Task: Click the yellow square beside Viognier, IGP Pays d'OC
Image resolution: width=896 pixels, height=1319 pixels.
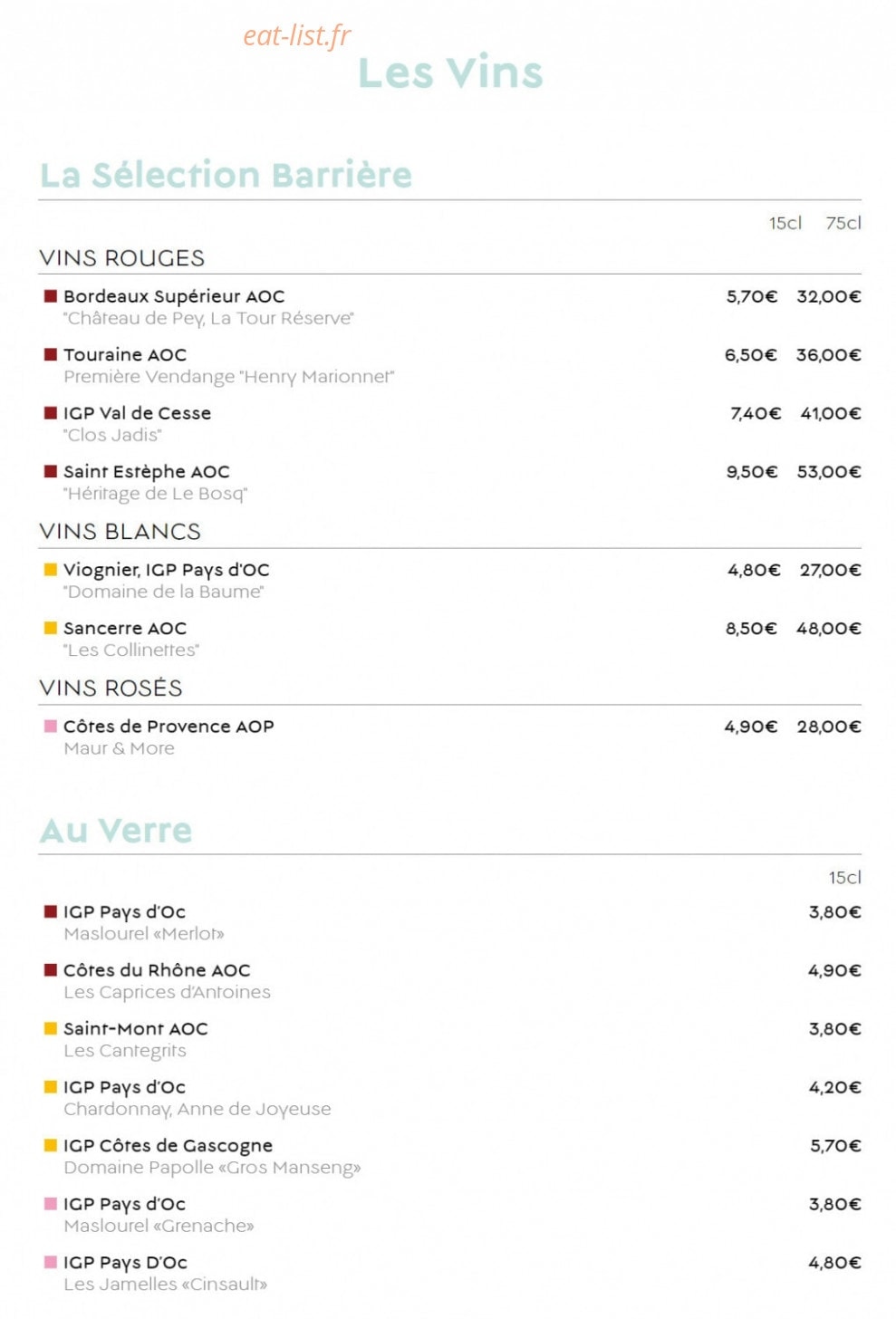Action: tap(51, 570)
